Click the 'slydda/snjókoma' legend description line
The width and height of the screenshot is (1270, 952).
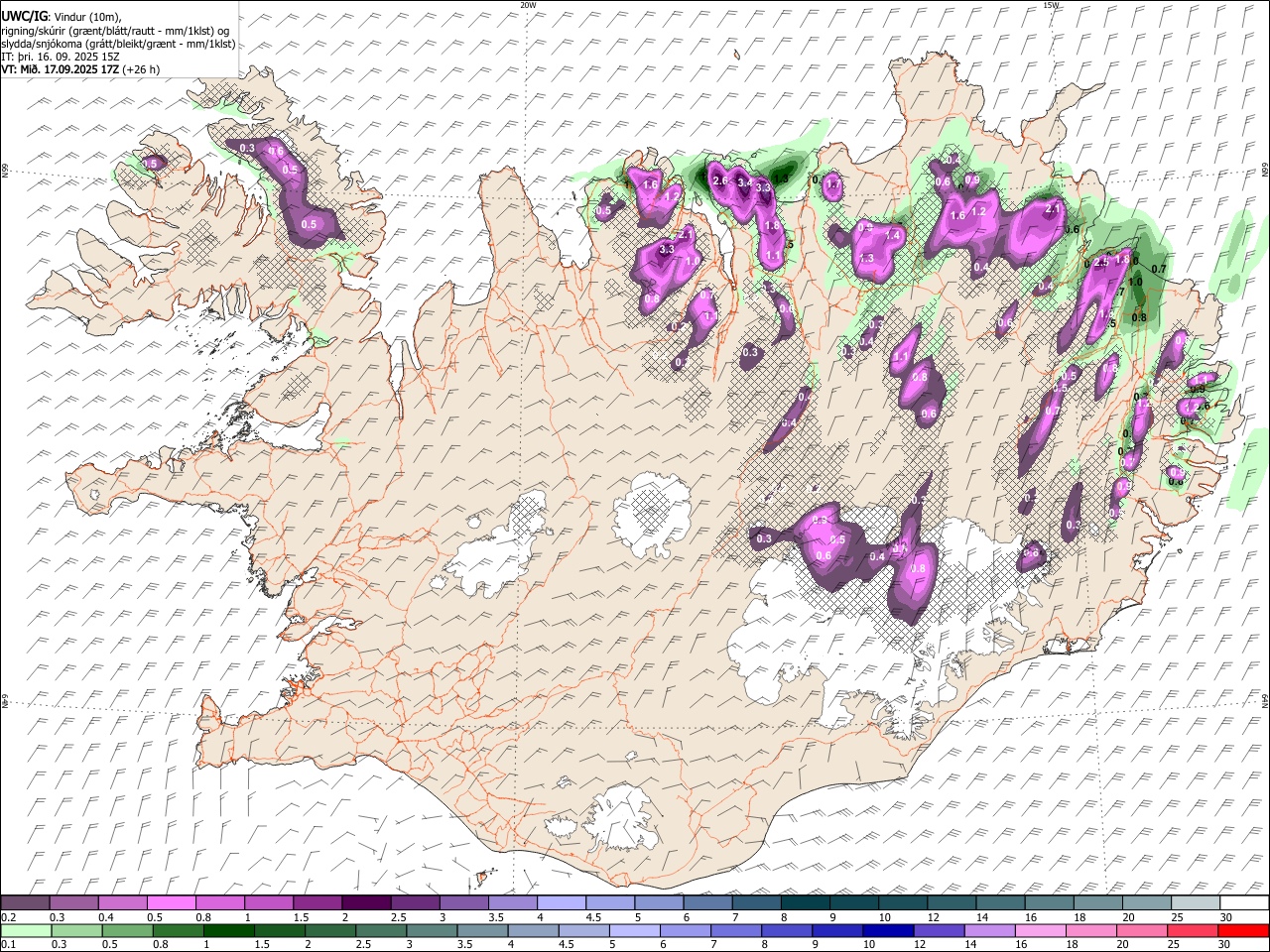pyautogui.click(x=118, y=44)
